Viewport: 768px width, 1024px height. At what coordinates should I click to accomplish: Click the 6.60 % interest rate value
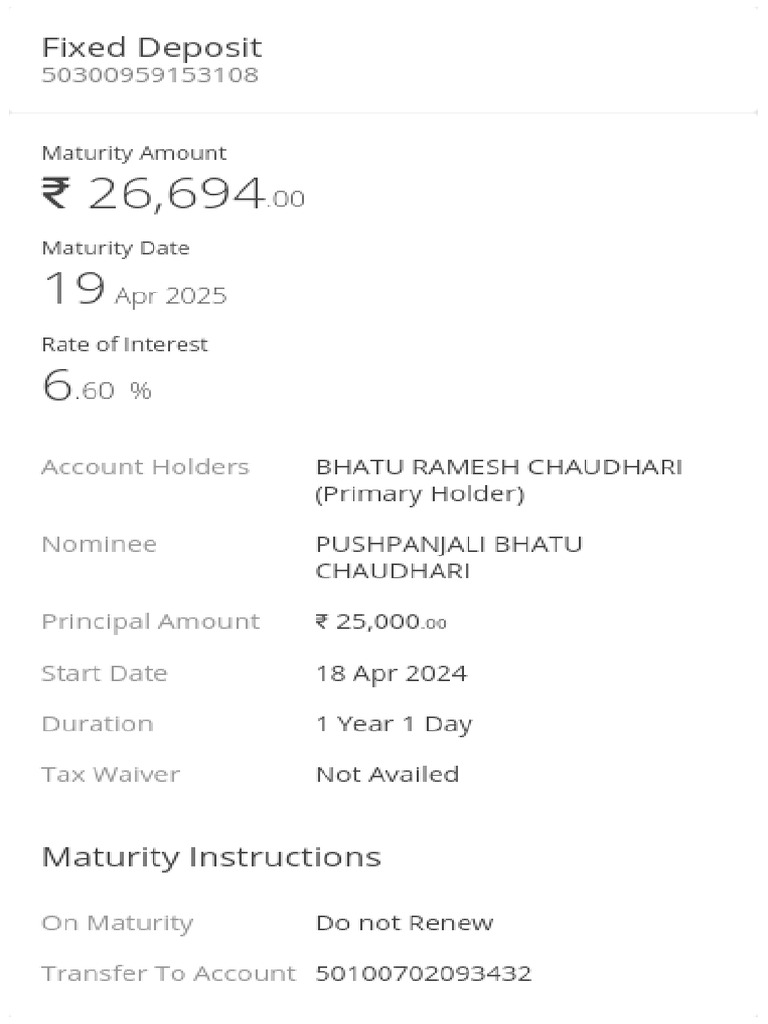(96, 387)
